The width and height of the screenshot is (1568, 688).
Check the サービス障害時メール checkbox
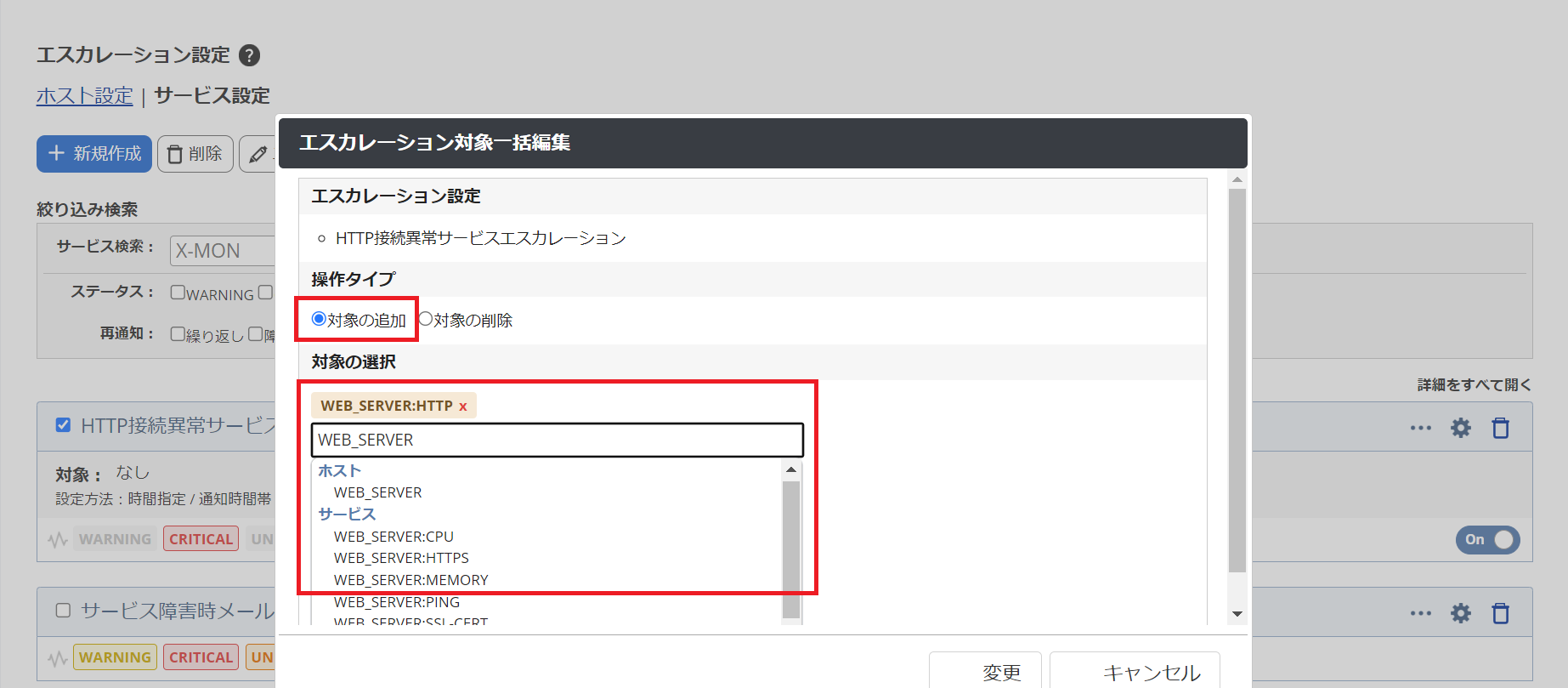click(x=63, y=611)
